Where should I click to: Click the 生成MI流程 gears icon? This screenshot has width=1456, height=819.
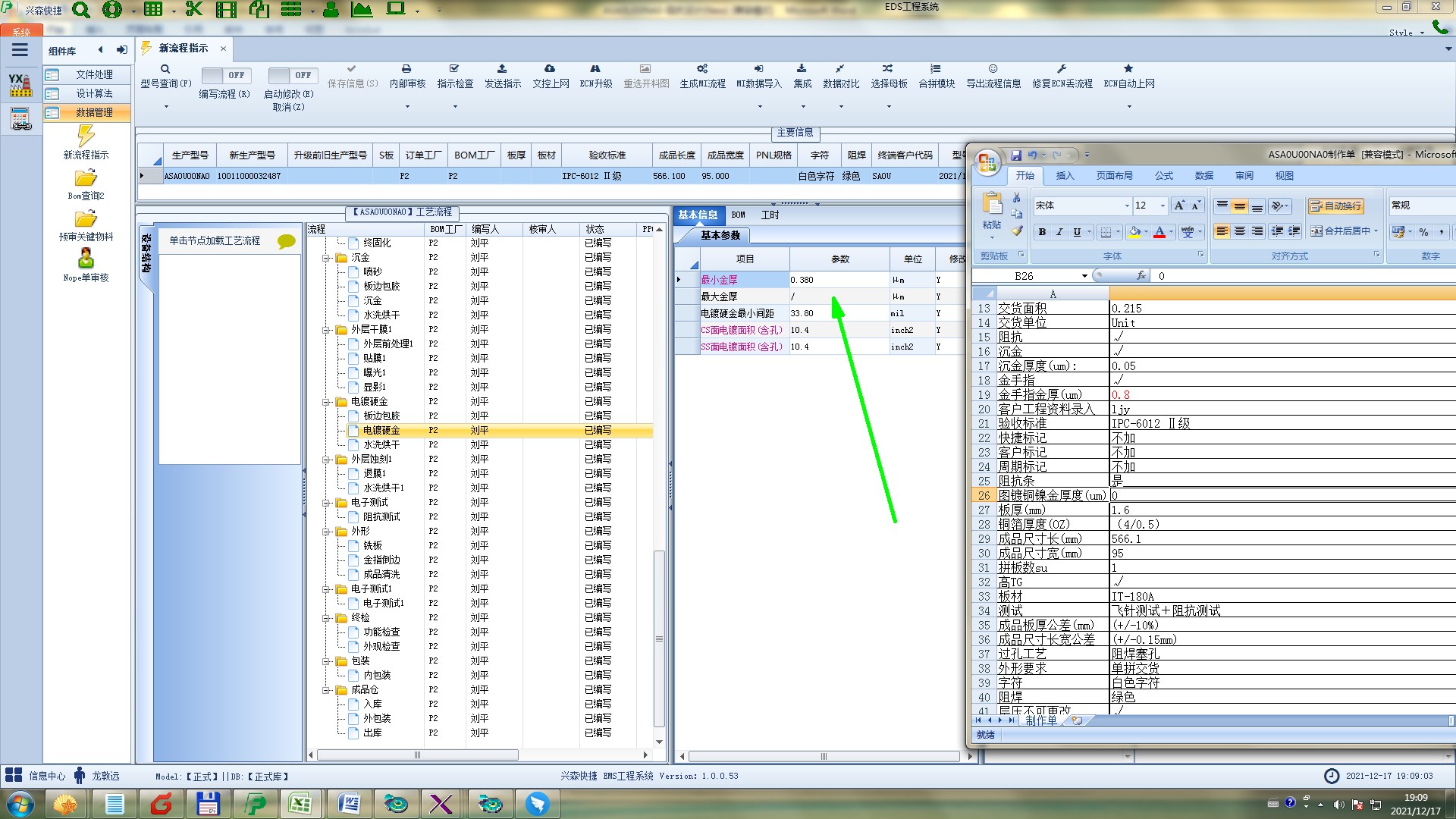click(702, 69)
